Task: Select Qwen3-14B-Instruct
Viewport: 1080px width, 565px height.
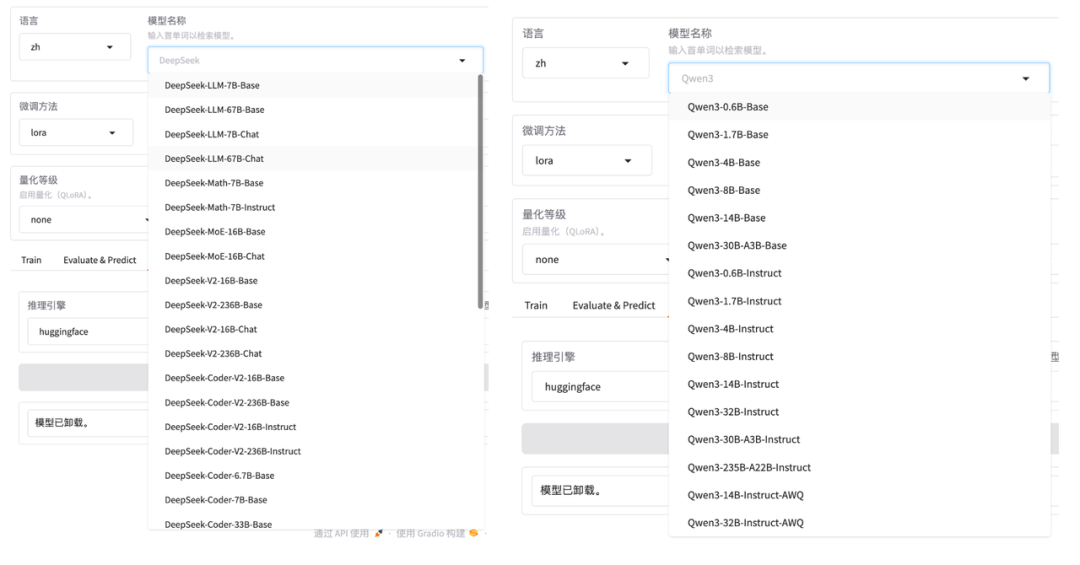Action: [x=859, y=384]
